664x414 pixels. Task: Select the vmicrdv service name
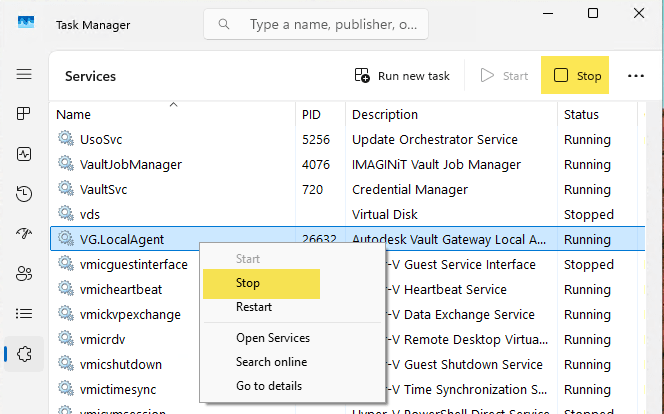pos(102,339)
